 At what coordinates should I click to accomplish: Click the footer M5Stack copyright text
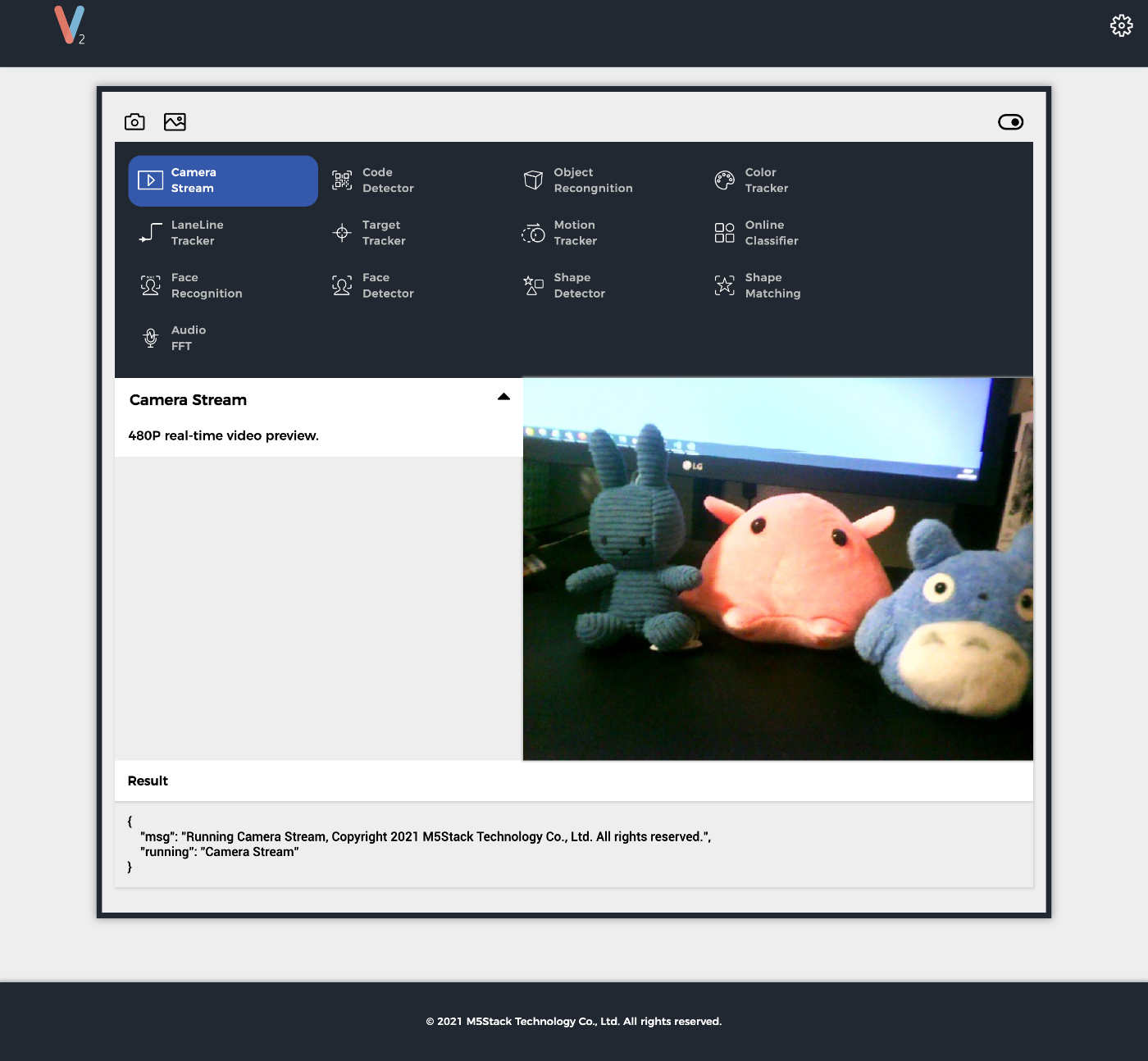click(x=574, y=1022)
